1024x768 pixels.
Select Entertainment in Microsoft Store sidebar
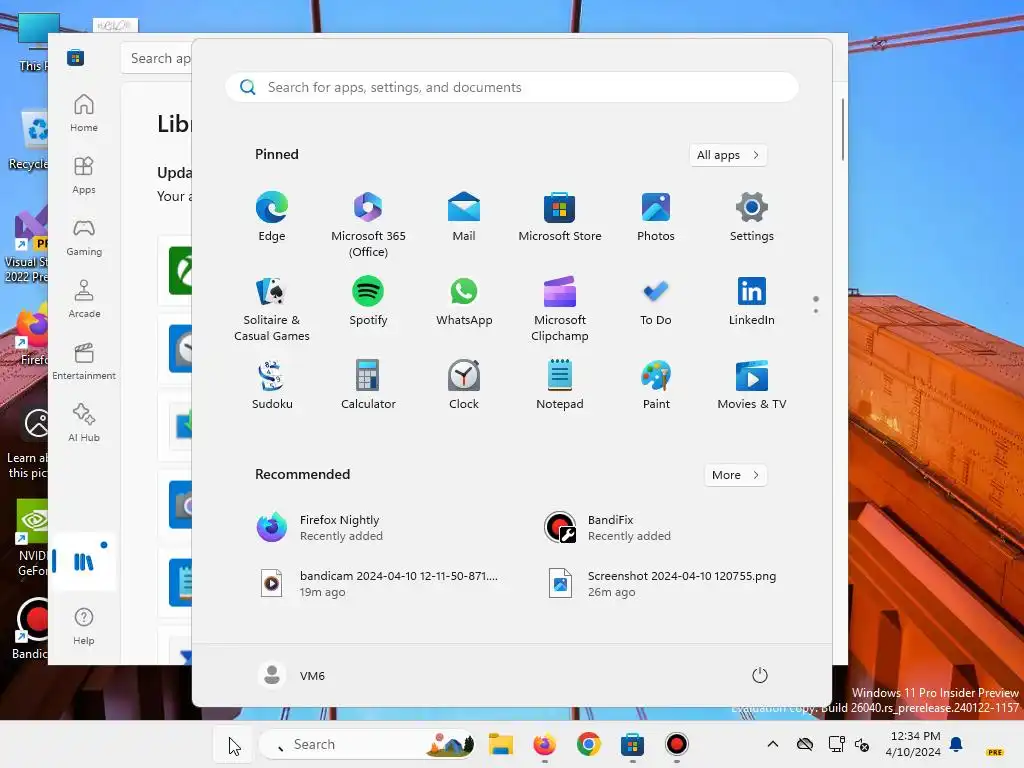[84, 362]
